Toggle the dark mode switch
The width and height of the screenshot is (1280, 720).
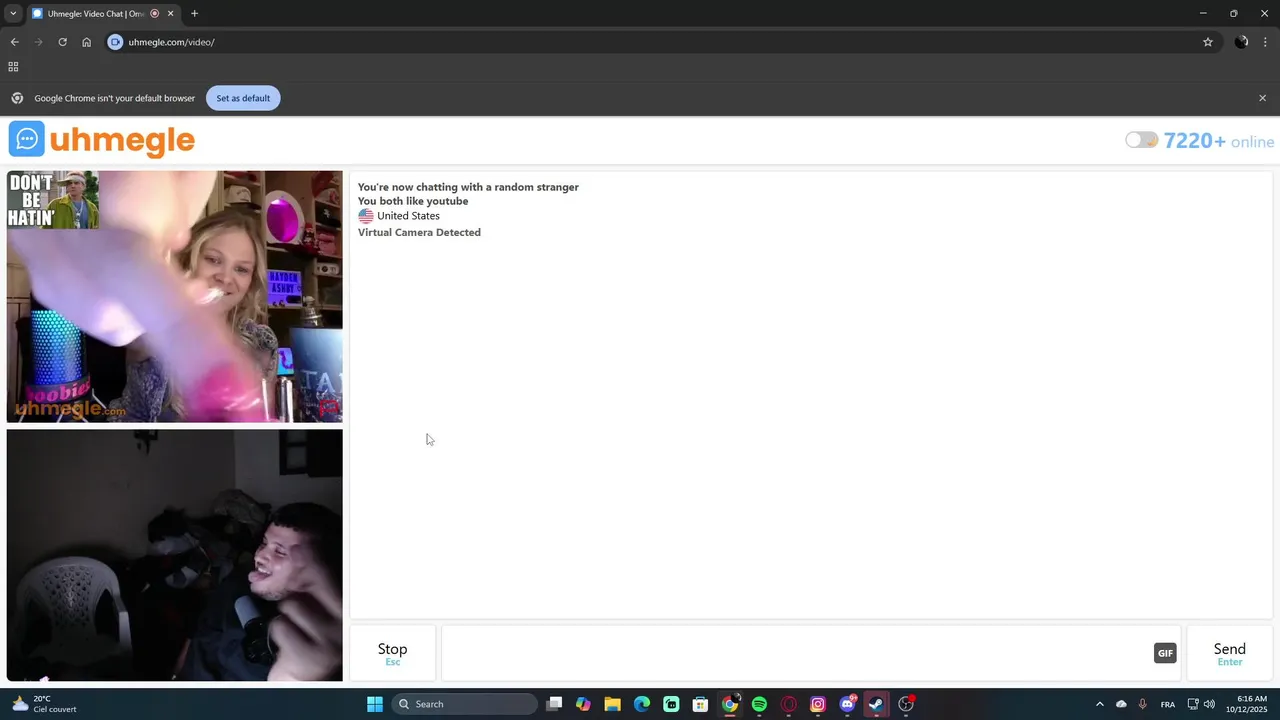pyautogui.click(x=1141, y=141)
